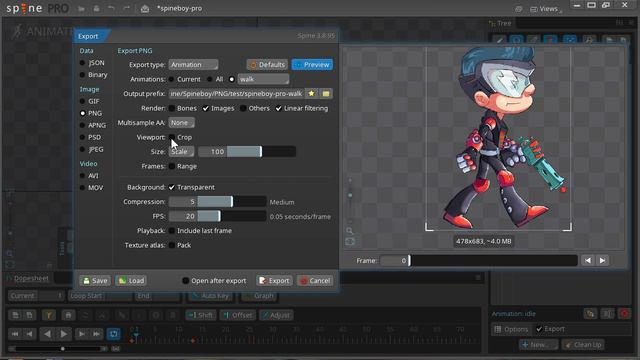Choose PNG image export
Screen dimensions: 640x360
click(91, 113)
